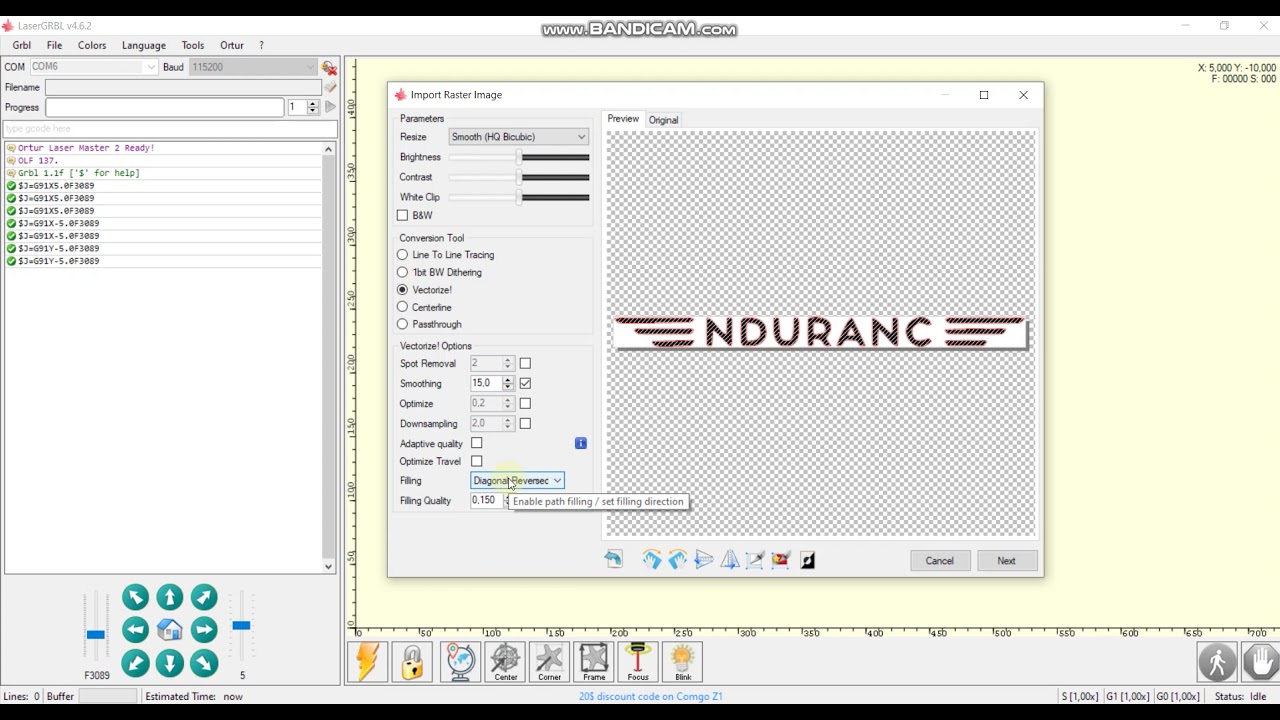
Task: Select the Passthrough radio button
Action: pos(402,324)
